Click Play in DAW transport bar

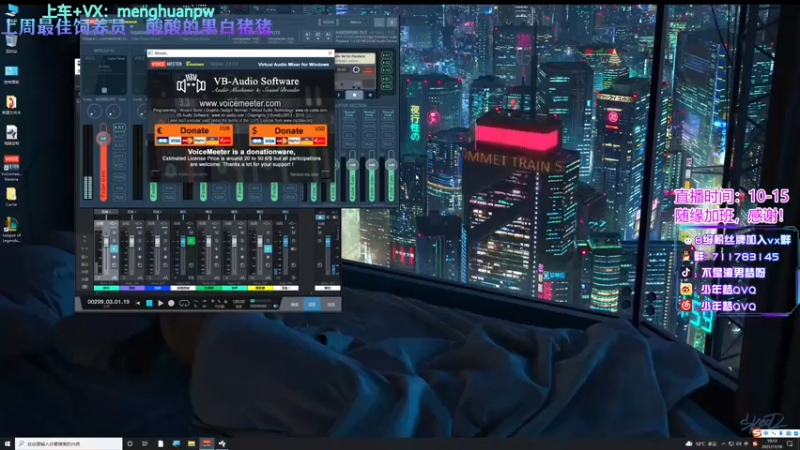tap(161, 303)
